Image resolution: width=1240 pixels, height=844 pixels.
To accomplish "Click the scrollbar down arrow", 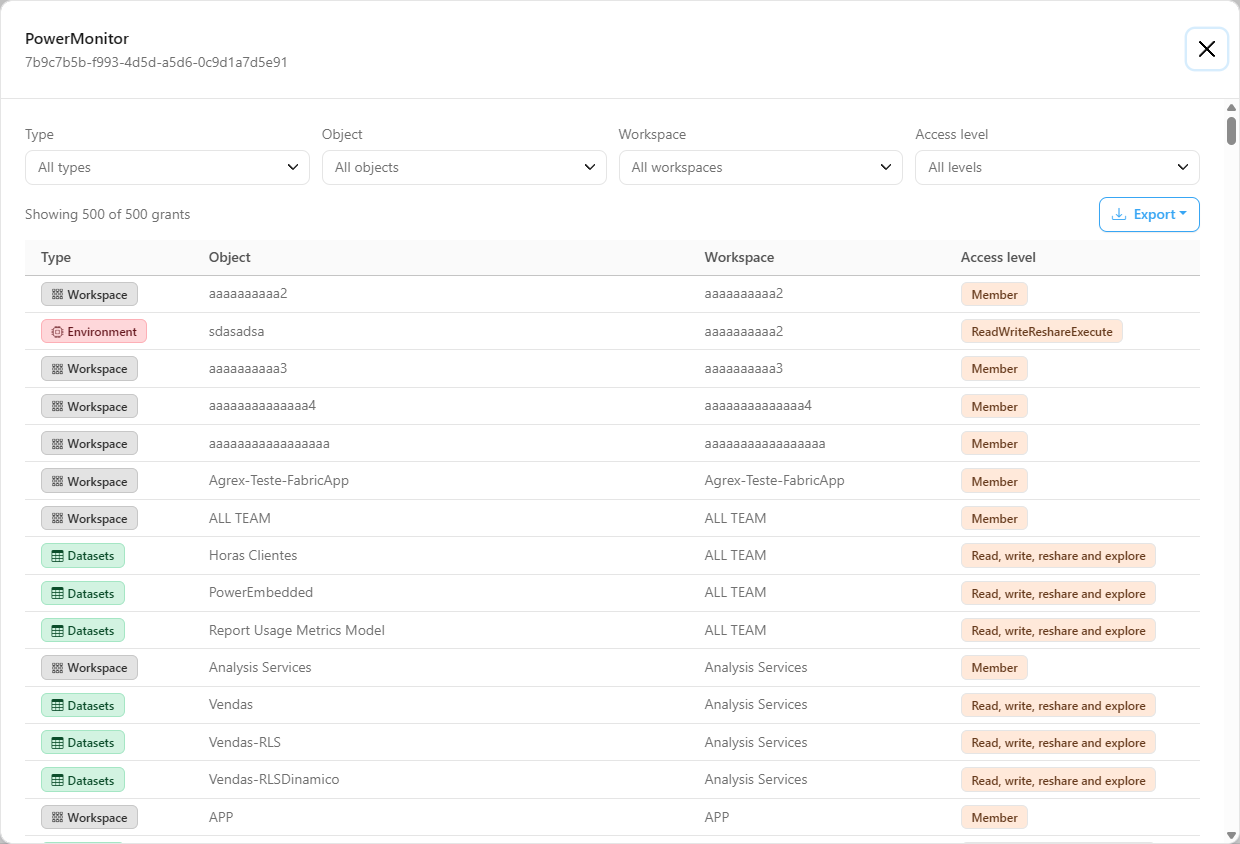I will tap(1231, 835).
